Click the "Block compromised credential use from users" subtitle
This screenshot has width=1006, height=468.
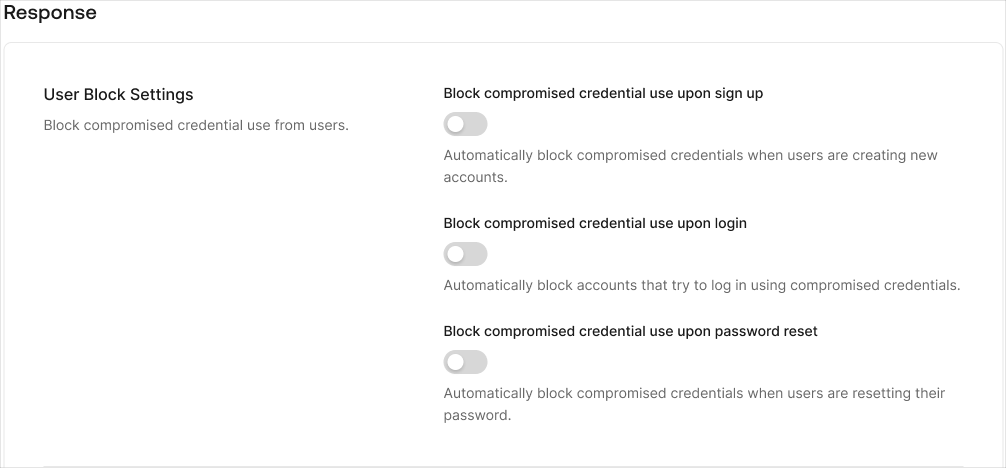pyautogui.click(x=196, y=126)
